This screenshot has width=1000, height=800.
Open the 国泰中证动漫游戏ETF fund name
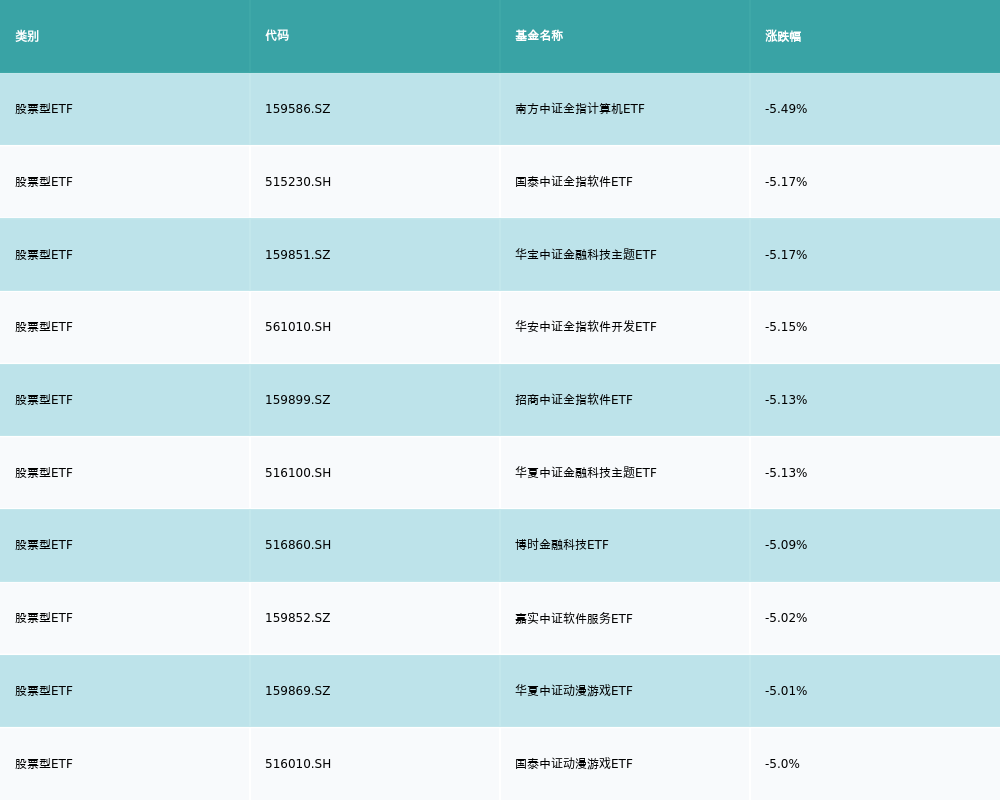(x=573, y=764)
